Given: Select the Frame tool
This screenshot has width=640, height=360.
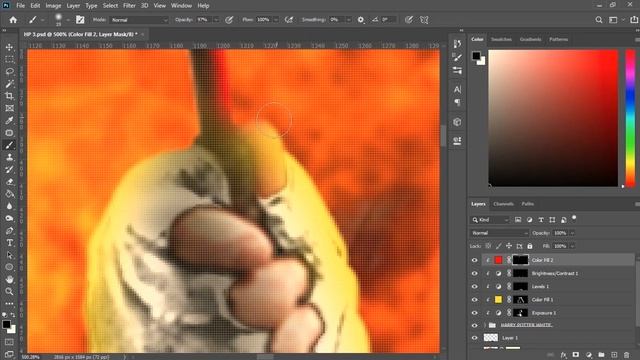Looking at the screenshot, I should tap(9, 108).
